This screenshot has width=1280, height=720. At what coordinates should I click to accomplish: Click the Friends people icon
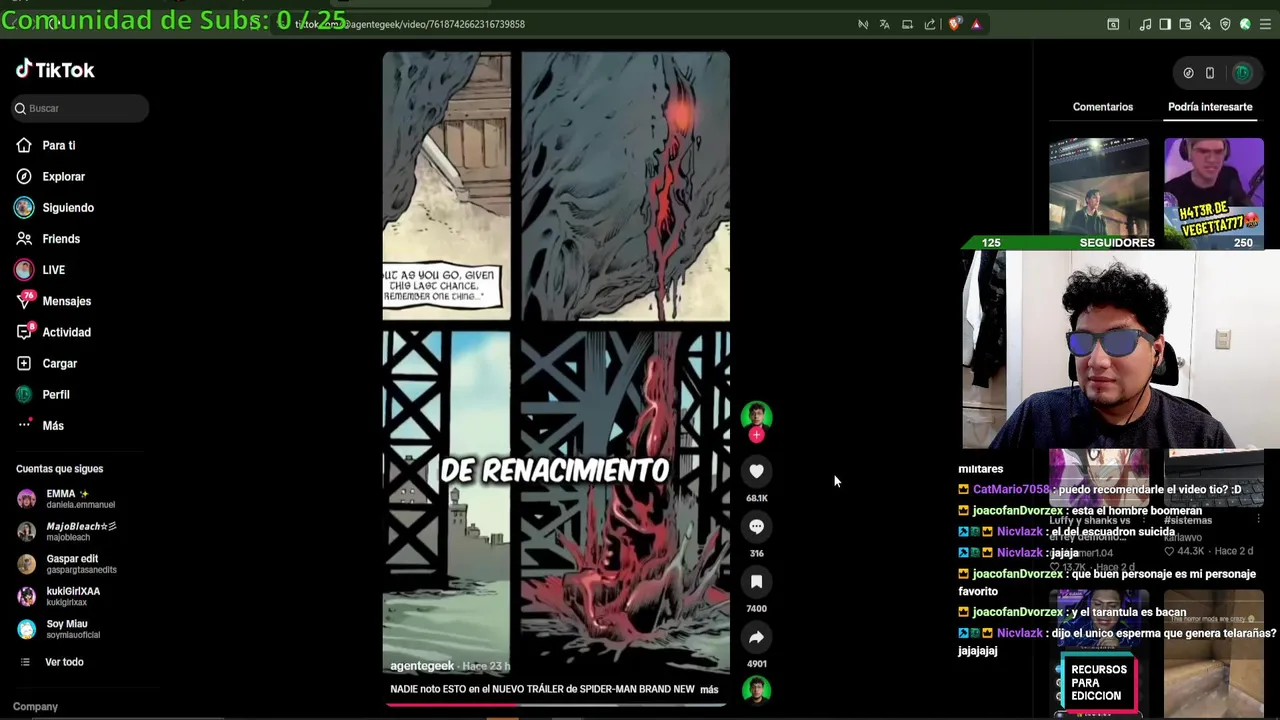24,238
